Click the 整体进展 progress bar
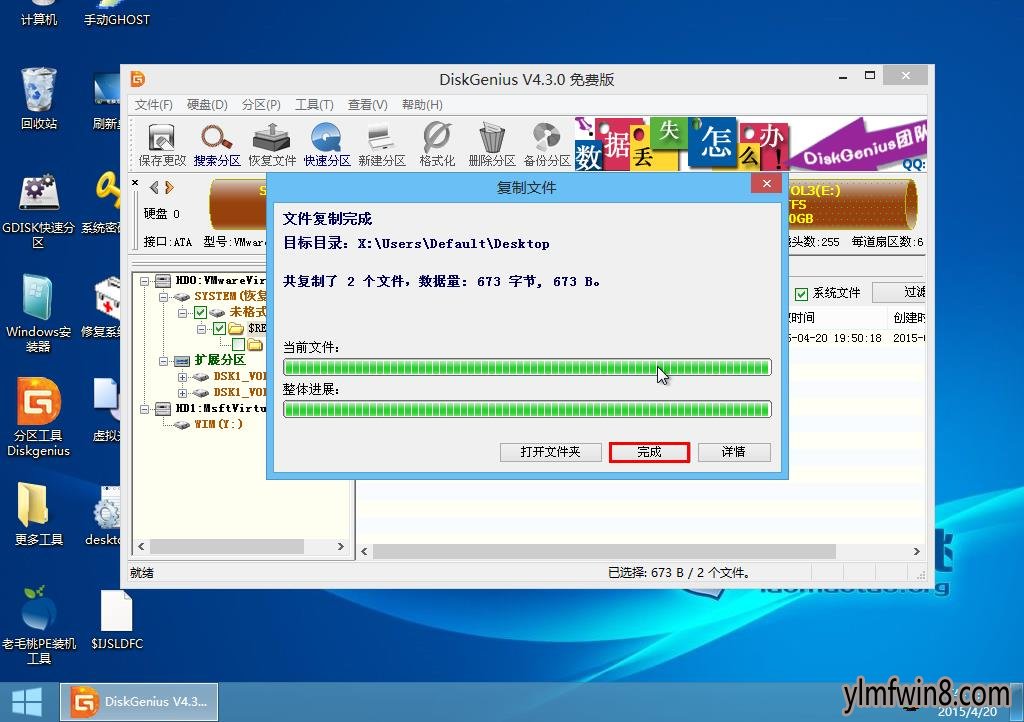Screen dimensions: 1024x722 [x=527, y=408]
